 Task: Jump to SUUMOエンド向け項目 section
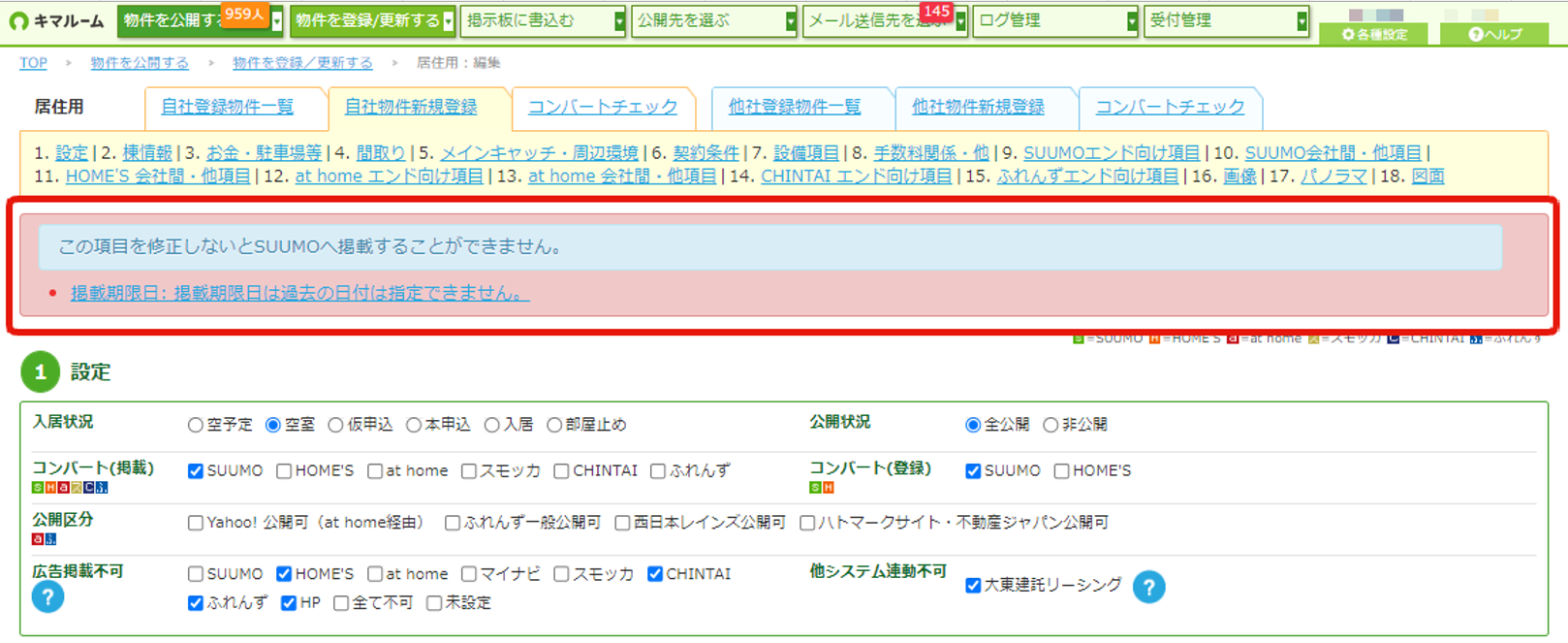click(x=1112, y=153)
